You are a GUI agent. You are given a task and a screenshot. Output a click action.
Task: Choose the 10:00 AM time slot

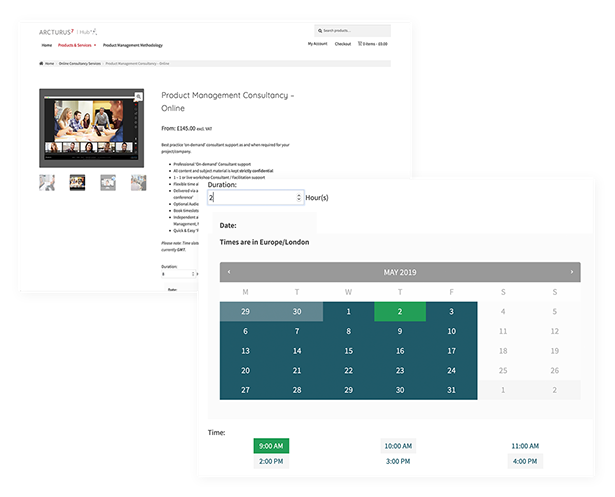pyautogui.click(x=399, y=445)
